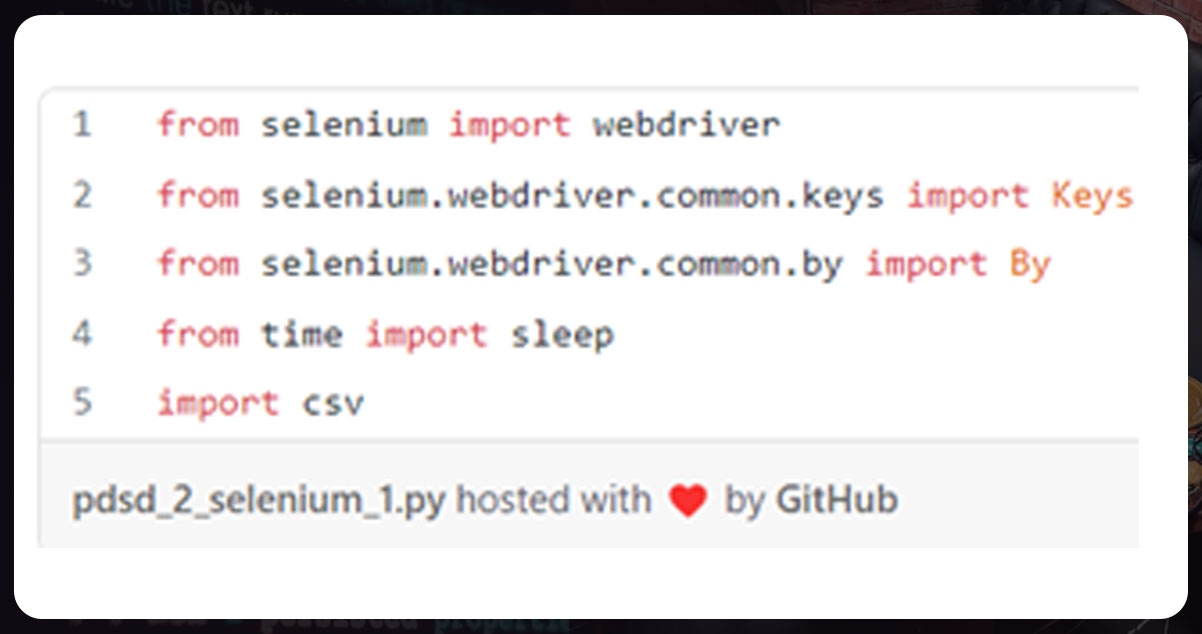Select line number 5
This screenshot has width=1202, height=634.
[82, 403]
